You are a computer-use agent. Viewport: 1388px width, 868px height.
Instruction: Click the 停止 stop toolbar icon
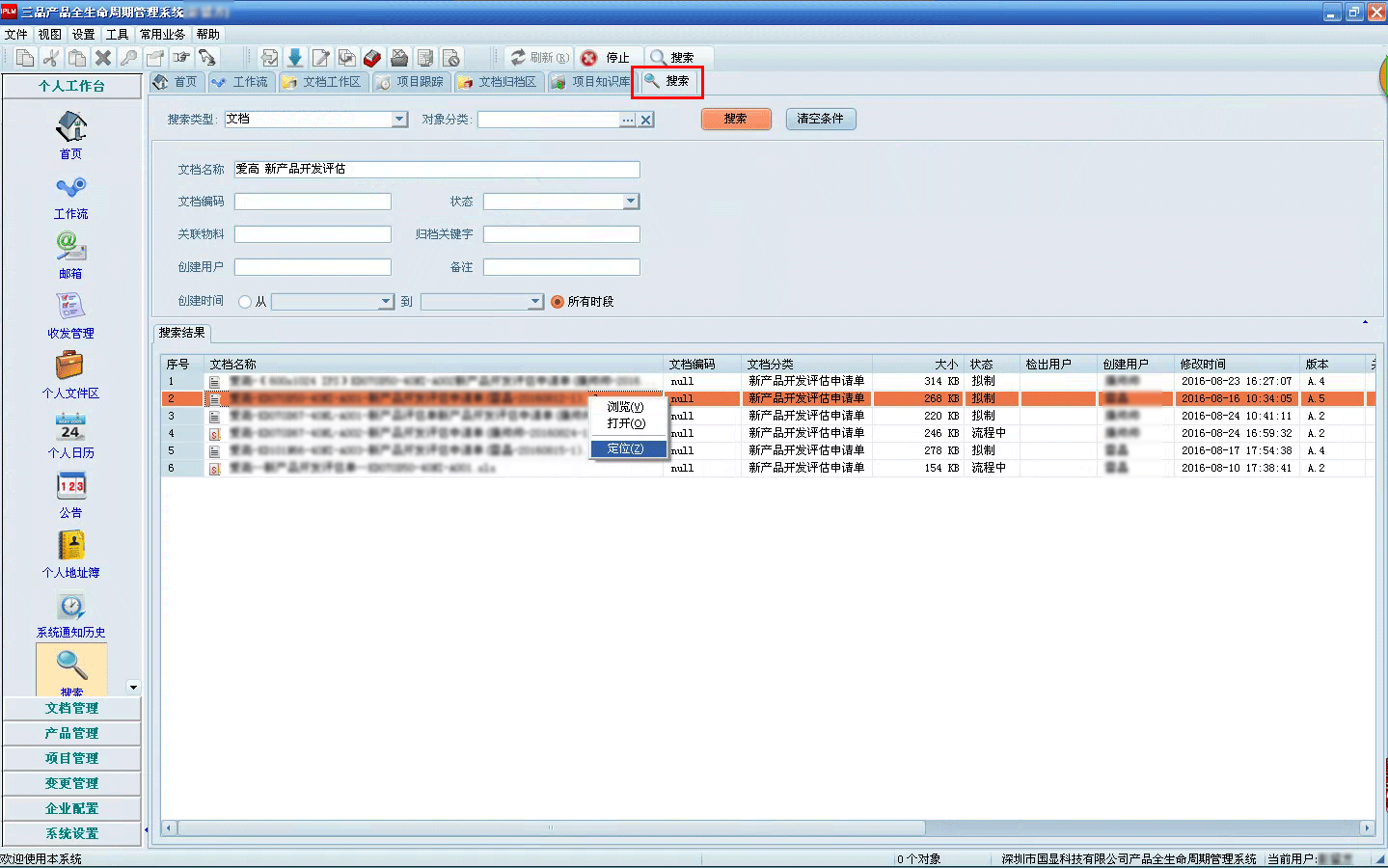pyautogui.click(x=589, y=58)
